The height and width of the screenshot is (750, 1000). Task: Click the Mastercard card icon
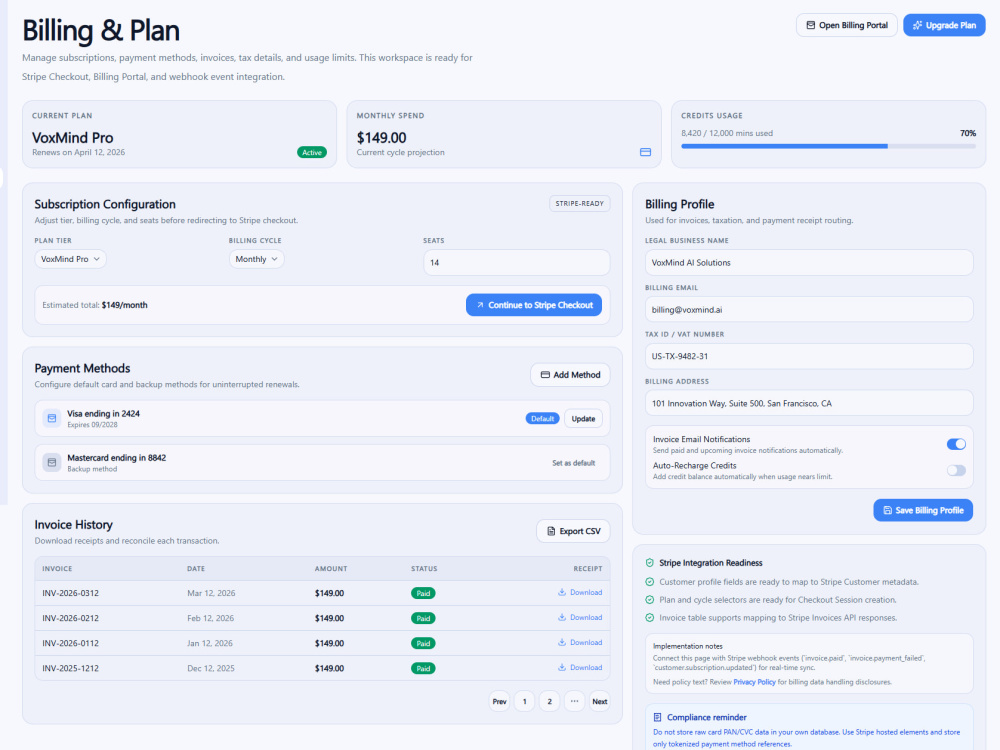[x=52, y=462]
